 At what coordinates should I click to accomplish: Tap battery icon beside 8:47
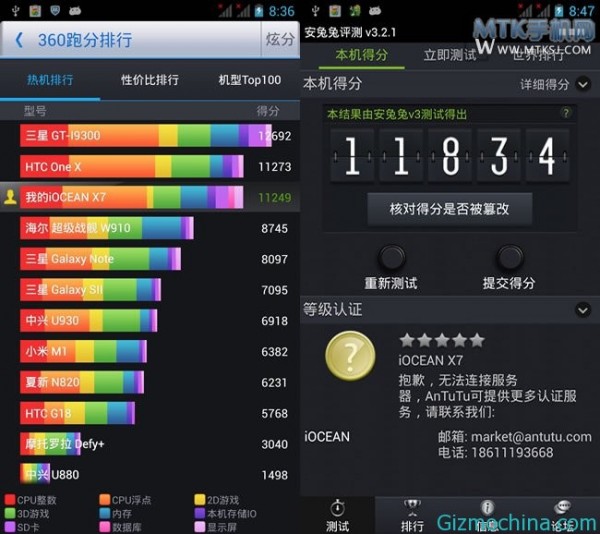click(559, 11)
